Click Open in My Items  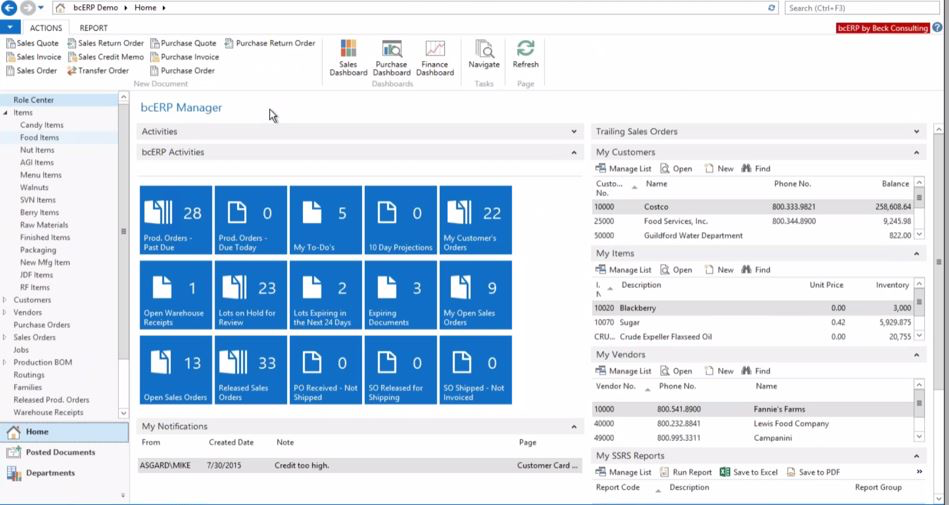tap(676, 270)
